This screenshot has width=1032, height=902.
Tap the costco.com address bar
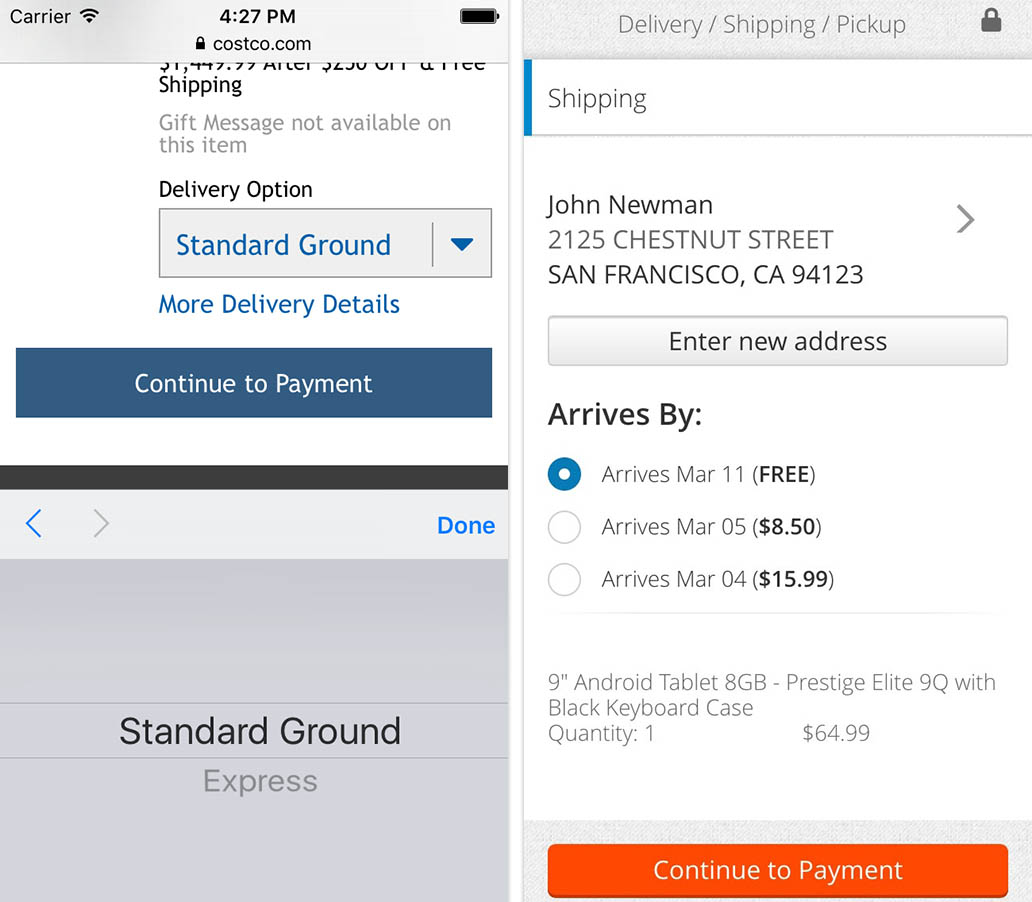click(x=254, y=44)
